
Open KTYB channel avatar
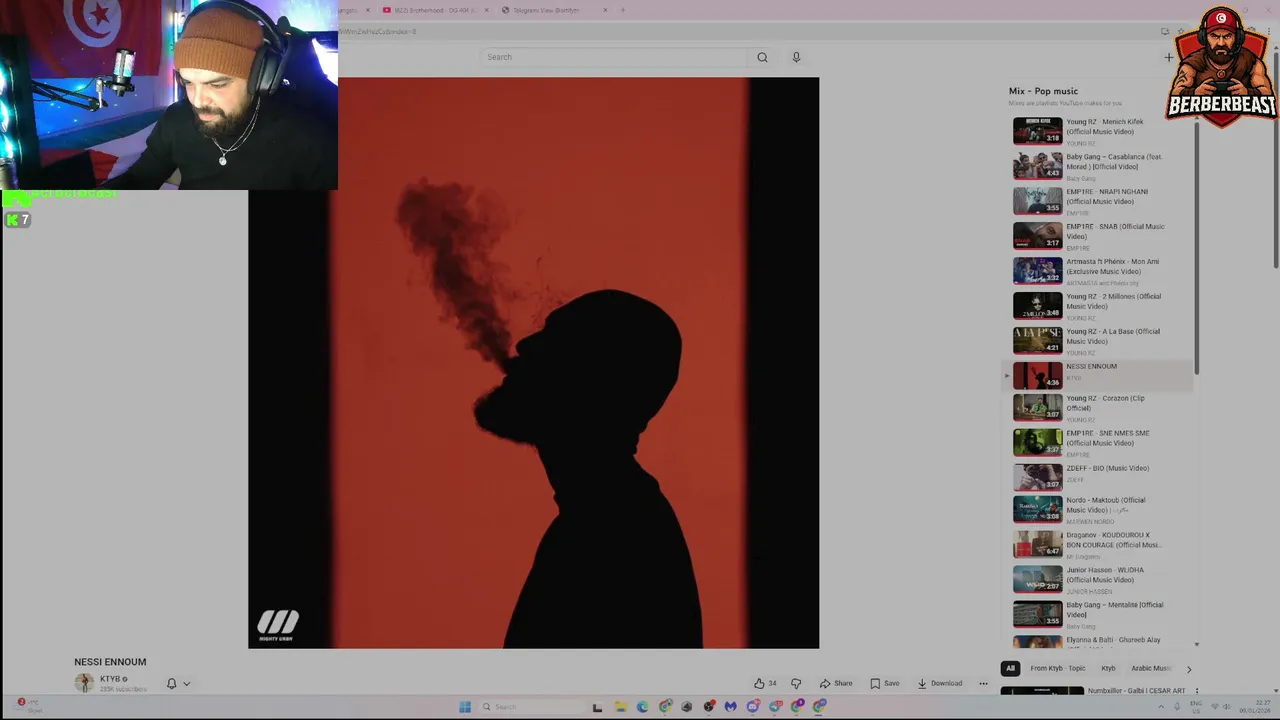point(84,683)
